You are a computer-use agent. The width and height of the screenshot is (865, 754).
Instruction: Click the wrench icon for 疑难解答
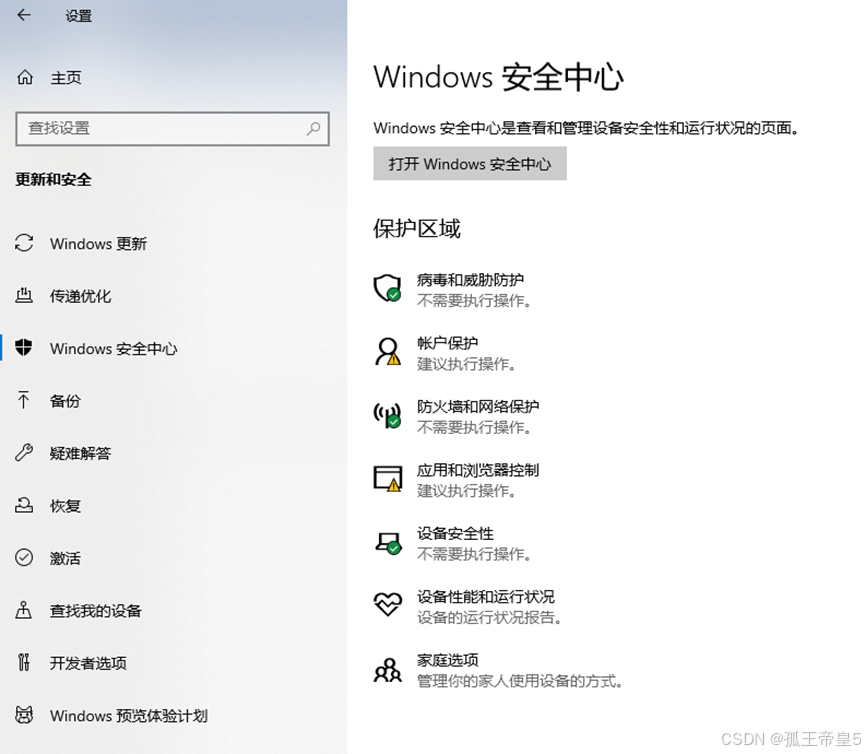24,453
